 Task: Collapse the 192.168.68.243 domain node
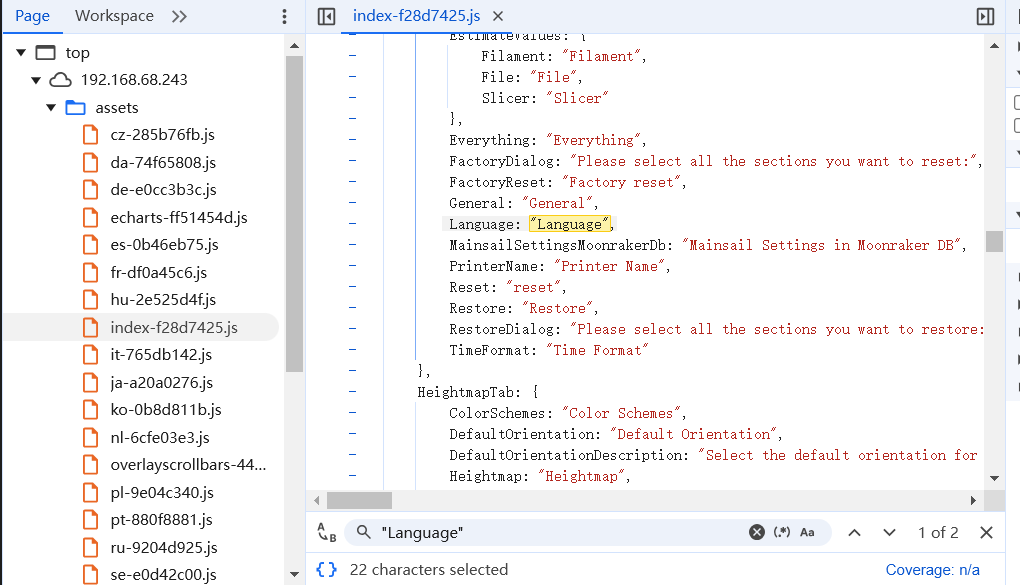(37, 80)
